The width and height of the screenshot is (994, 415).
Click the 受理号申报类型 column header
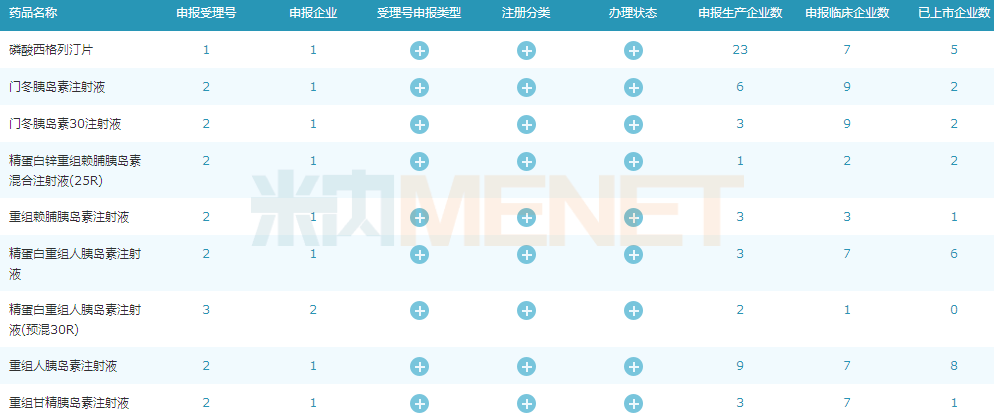tap(419, 13)
